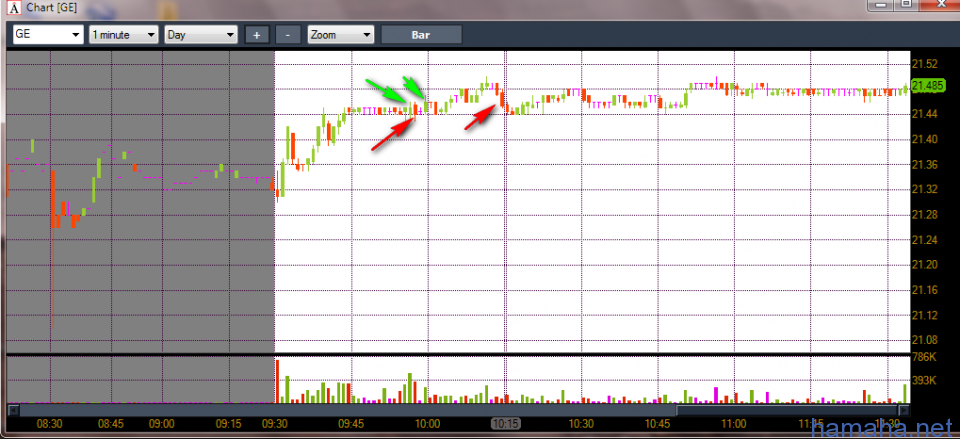Click the 09:00 time axis label

(x=162, y=424)
